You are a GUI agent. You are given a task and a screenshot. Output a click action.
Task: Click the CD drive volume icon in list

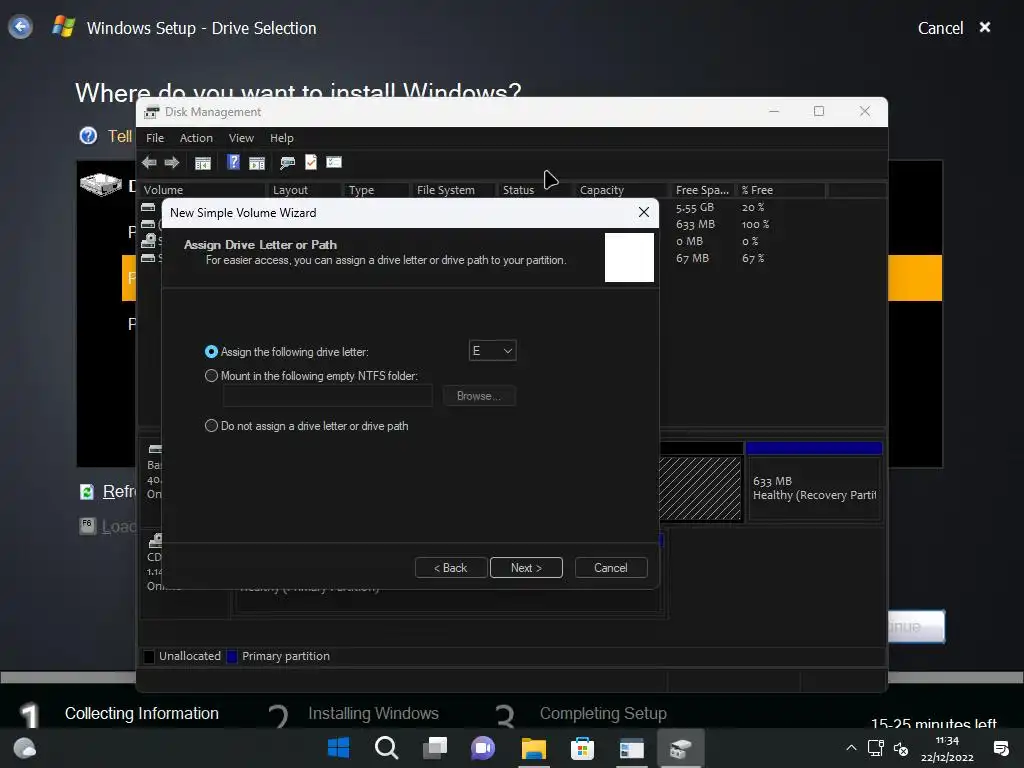[x=149, y=240]
